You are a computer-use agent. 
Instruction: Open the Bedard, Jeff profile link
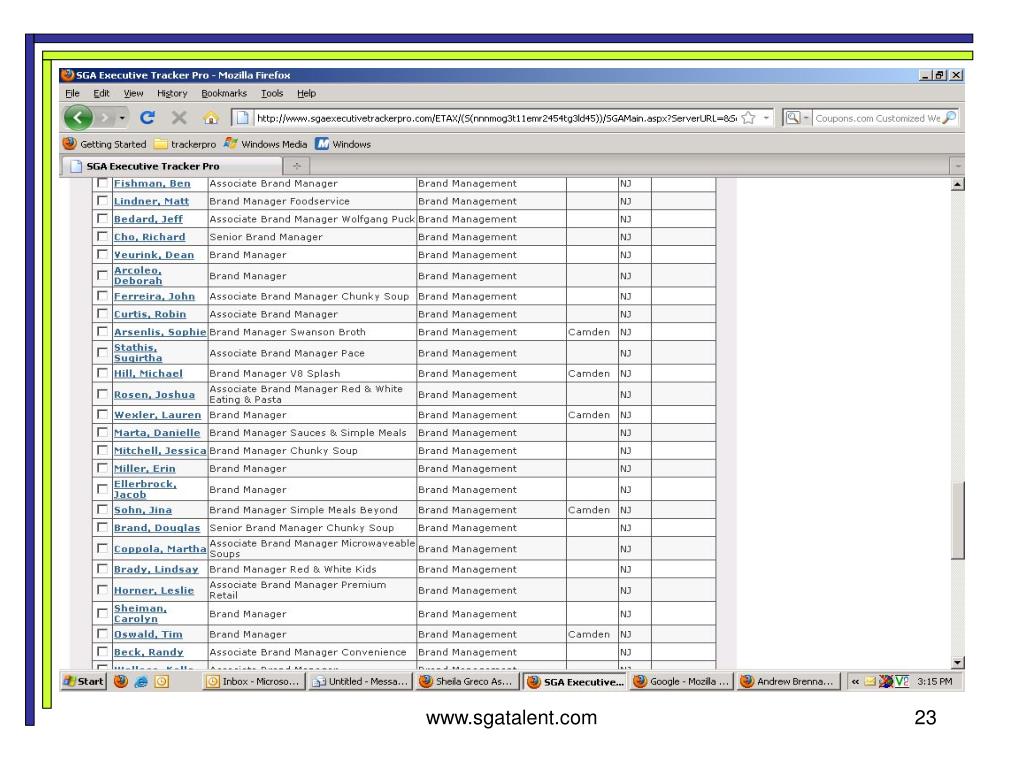tap(148, 219)
